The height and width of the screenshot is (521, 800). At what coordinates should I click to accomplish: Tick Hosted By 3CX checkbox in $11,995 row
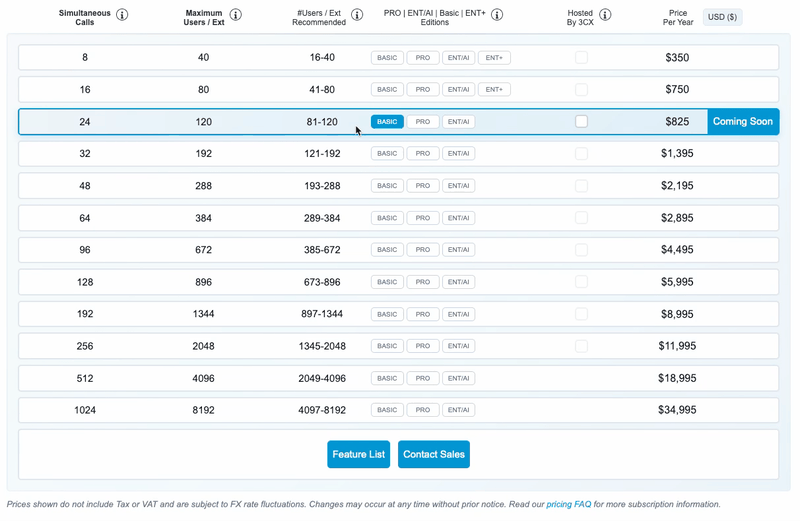coord(581,346)
